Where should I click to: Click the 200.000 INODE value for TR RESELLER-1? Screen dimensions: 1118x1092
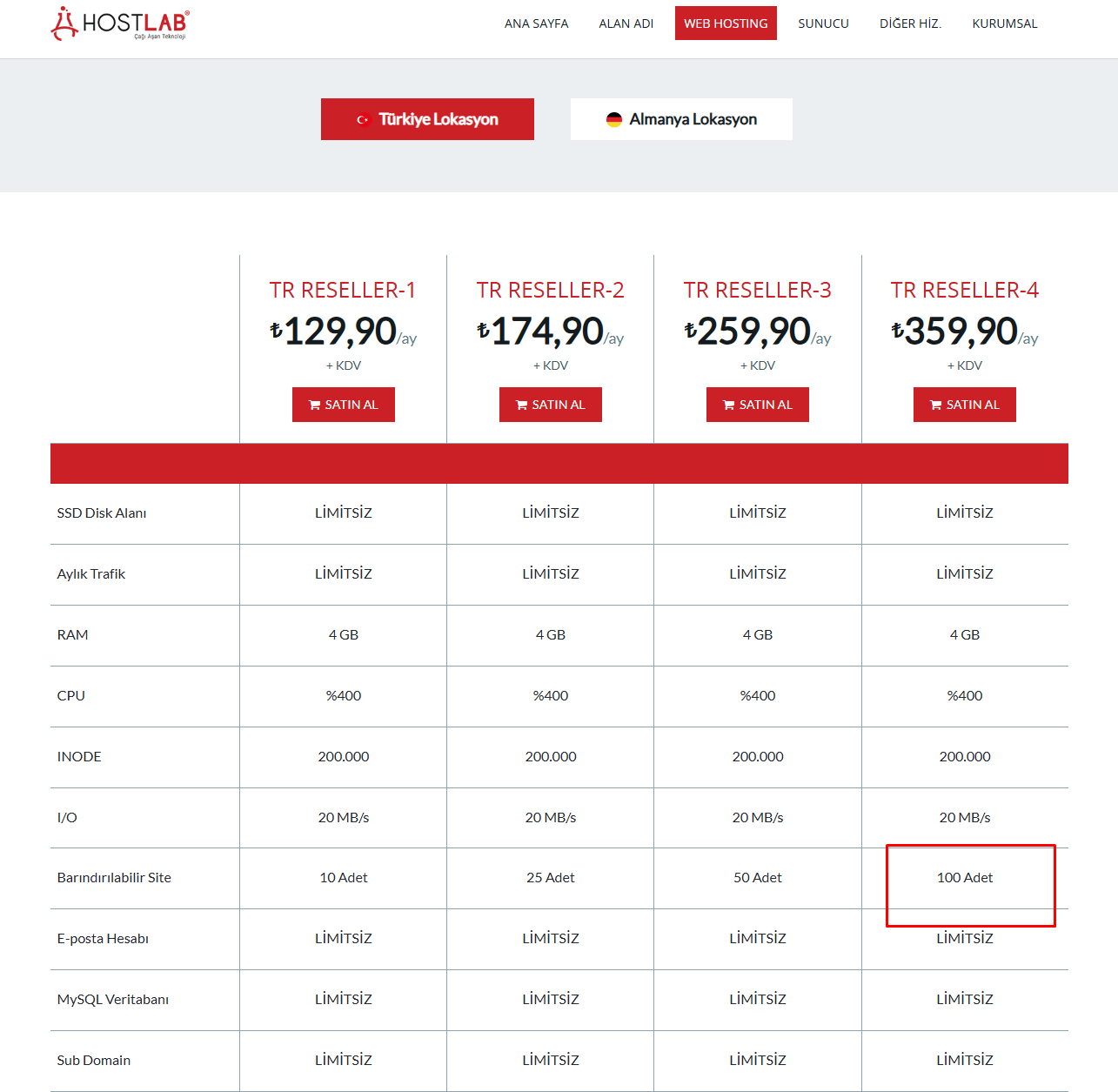pos(344,757)
